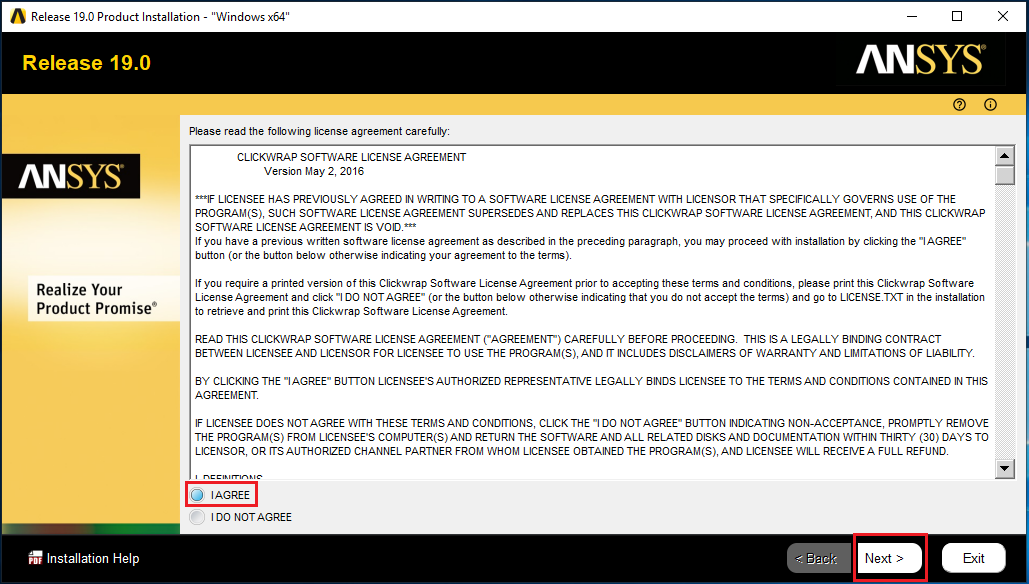Image resolution: width=1029 pixels, height=584 pixels.
Task: Click the scrollbar track below the thumb
Action: tap(1005, 322)
